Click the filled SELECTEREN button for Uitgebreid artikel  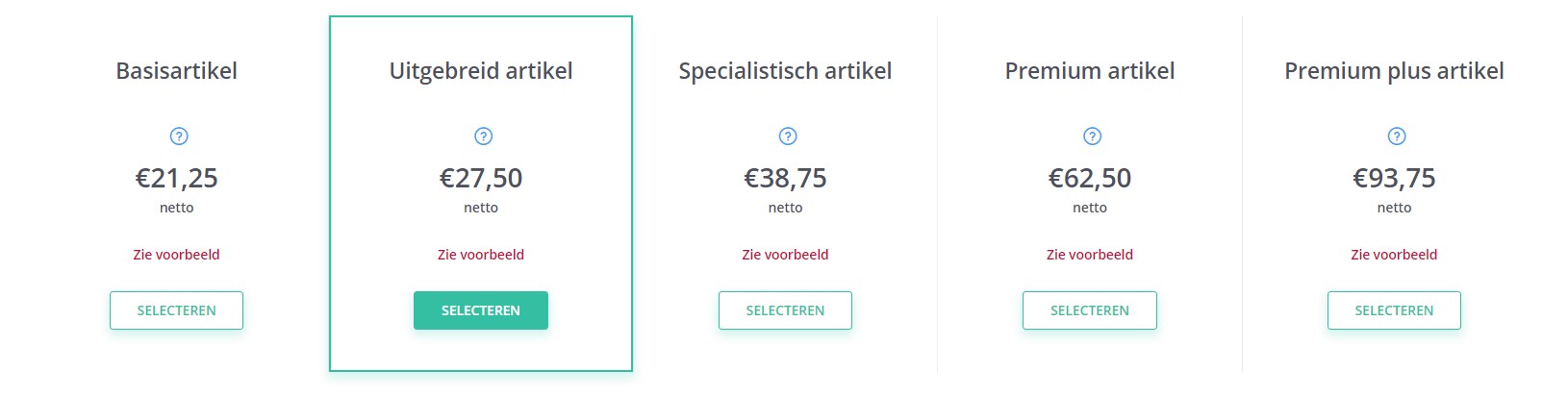481,310
